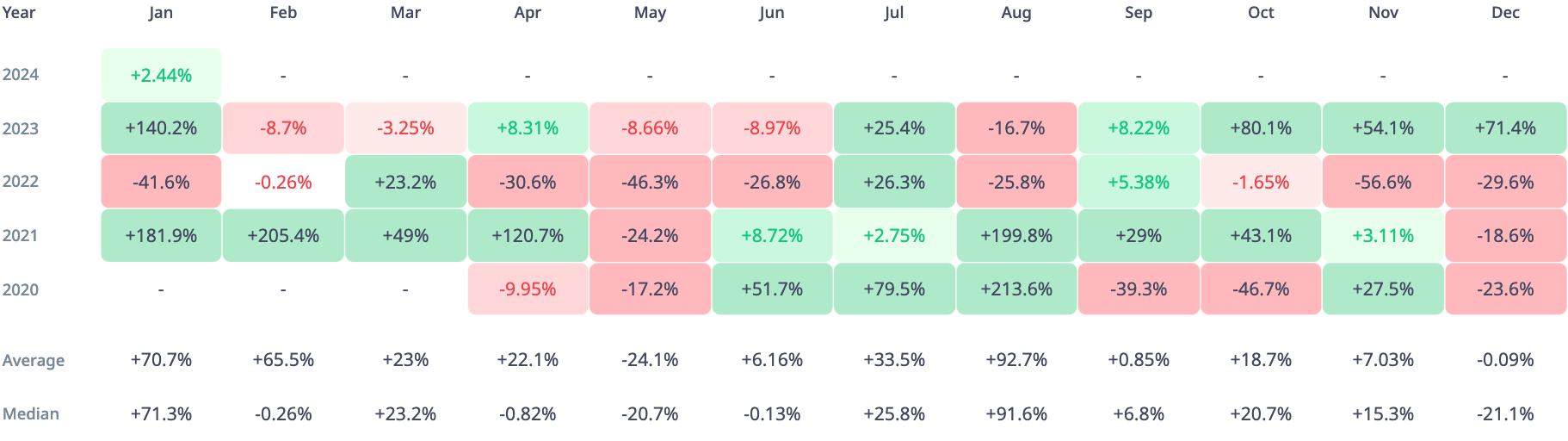Image resolution: width=1568 pixels, height=441 pixels.
Task: Select the August 2020 +213.6% cell
Action: (1016, 289)
